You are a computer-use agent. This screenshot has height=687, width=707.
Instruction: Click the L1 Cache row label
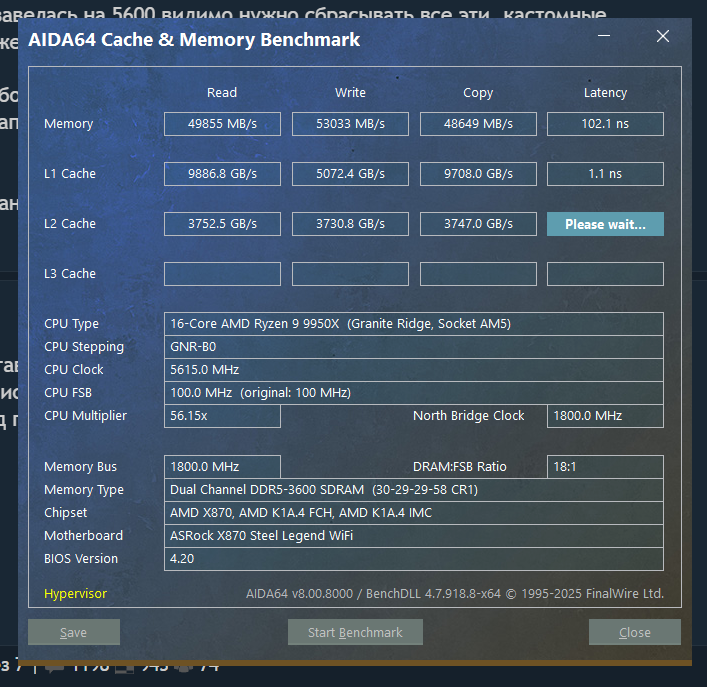tap(70, 174)
